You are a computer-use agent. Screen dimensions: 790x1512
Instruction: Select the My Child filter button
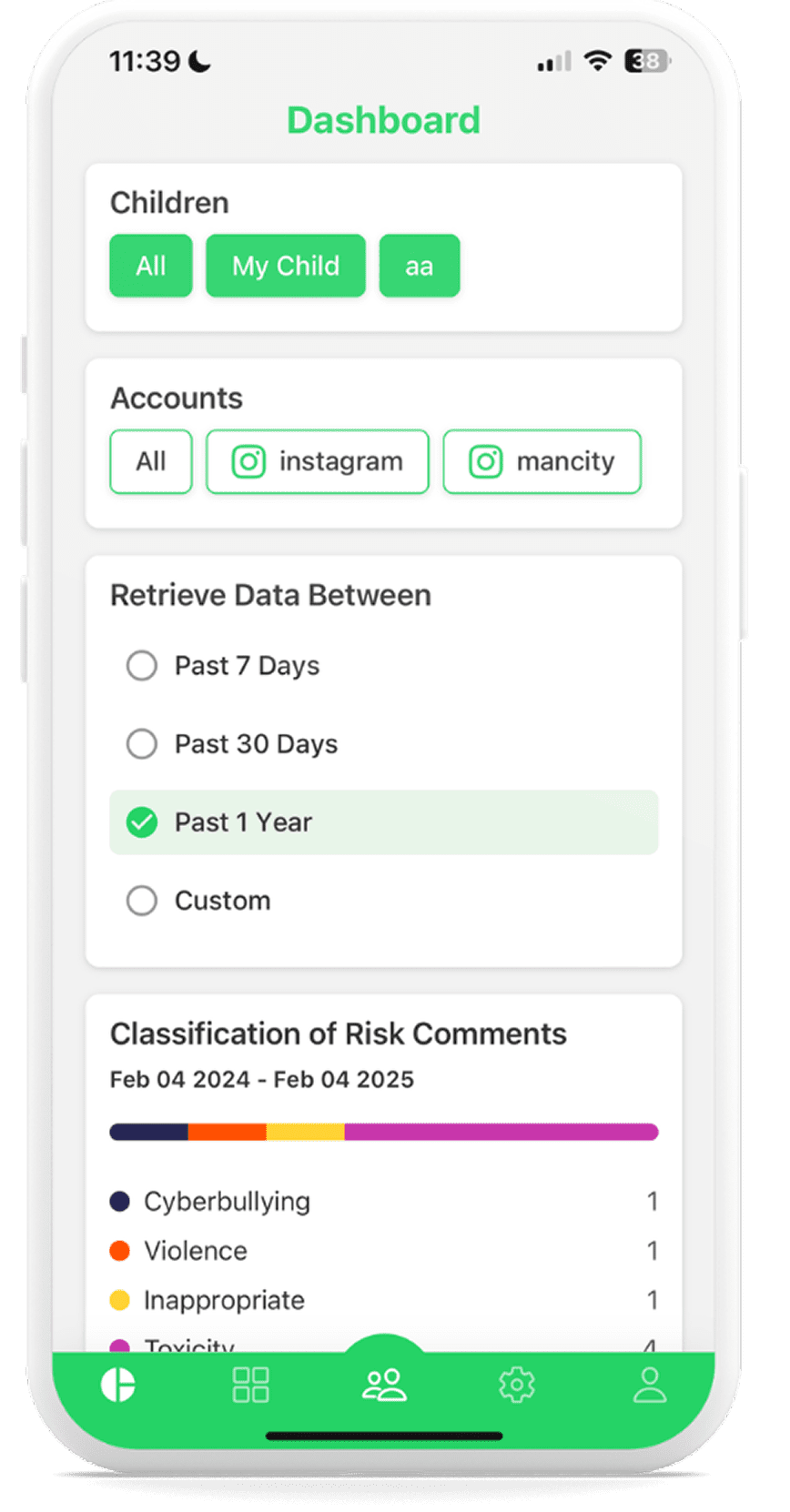point(286,266)
